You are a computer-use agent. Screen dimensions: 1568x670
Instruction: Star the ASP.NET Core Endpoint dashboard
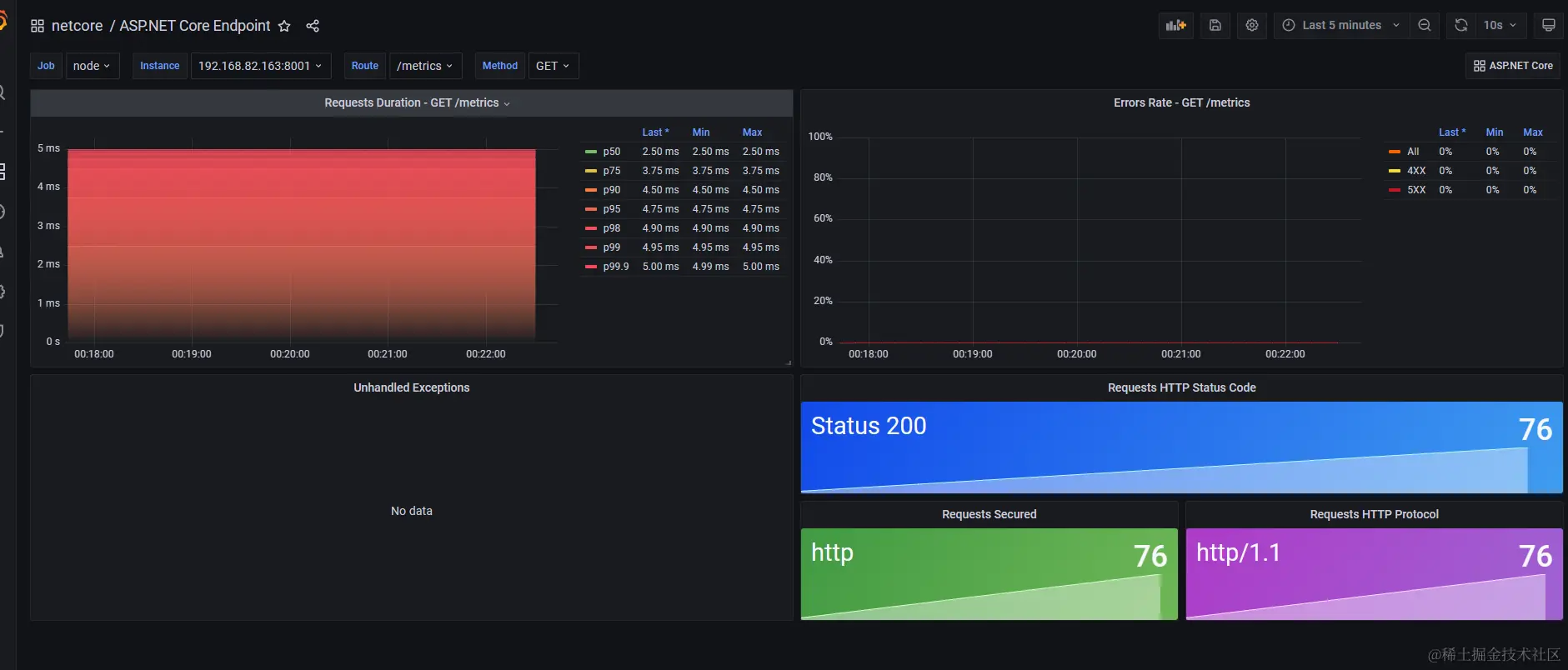[x=284, y=26]
